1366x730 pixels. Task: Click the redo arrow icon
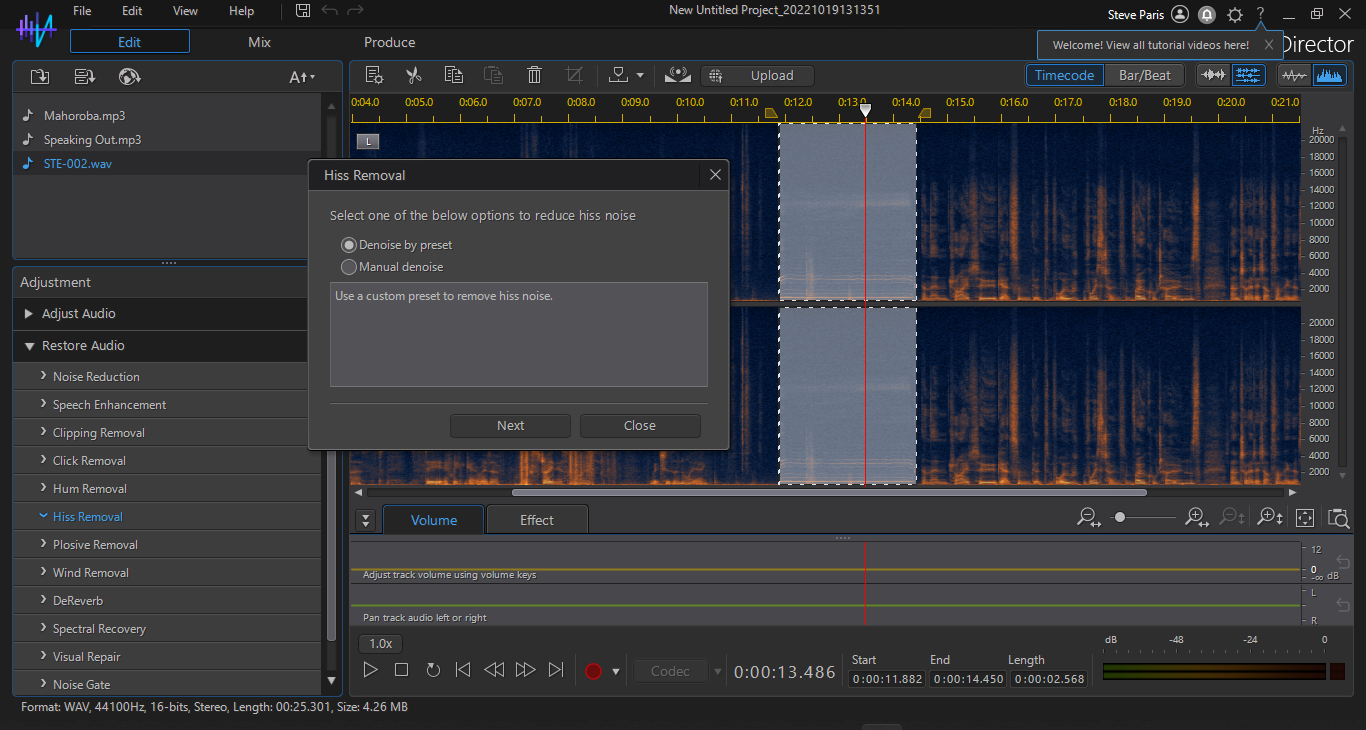click(355, 11)
